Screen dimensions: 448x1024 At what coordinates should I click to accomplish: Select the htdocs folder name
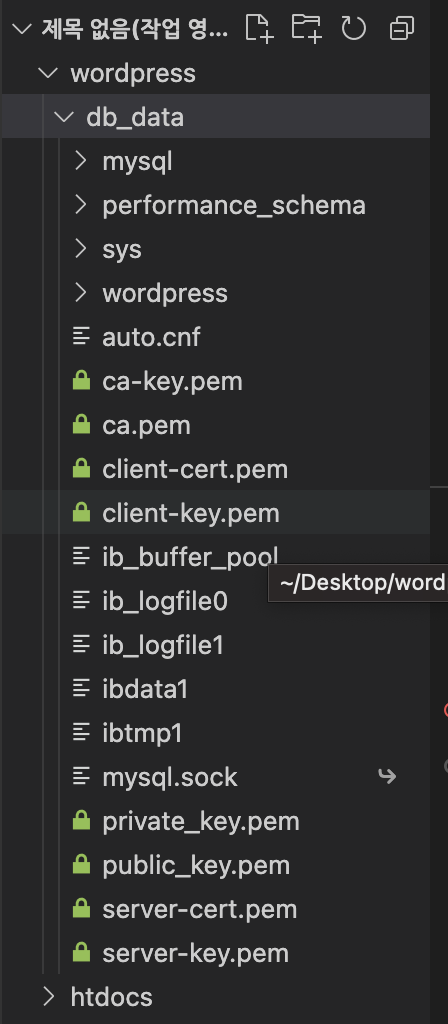coord(112,997)
